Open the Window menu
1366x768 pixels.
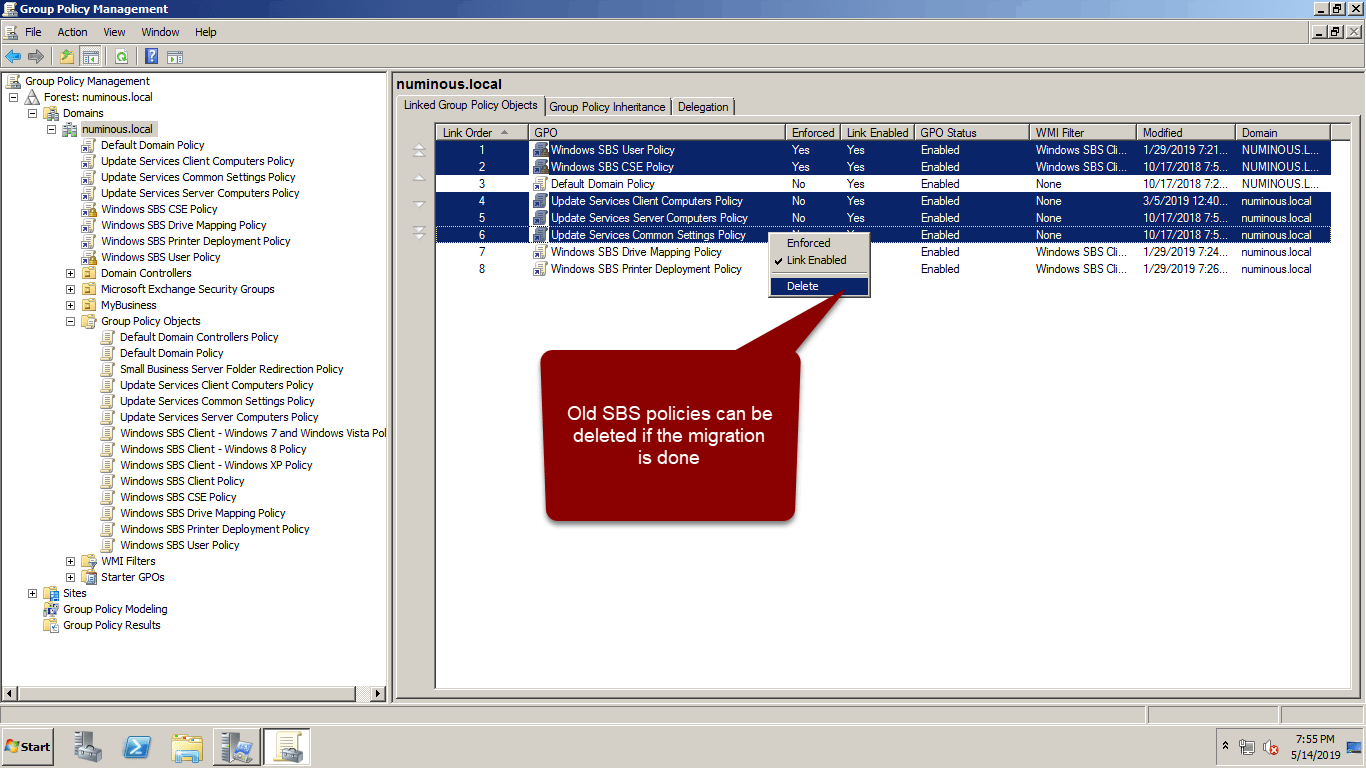[161, 32]
